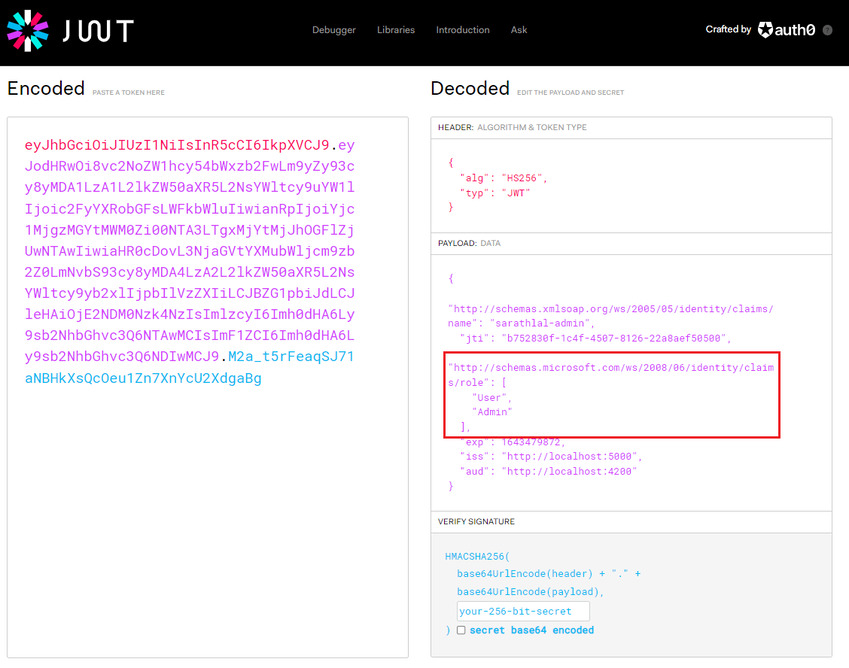The height and width of the screenshot is (668, 849).
Task: Click the 'PASTE A TOKEN HERE' hint label
Action: point(129,91)
